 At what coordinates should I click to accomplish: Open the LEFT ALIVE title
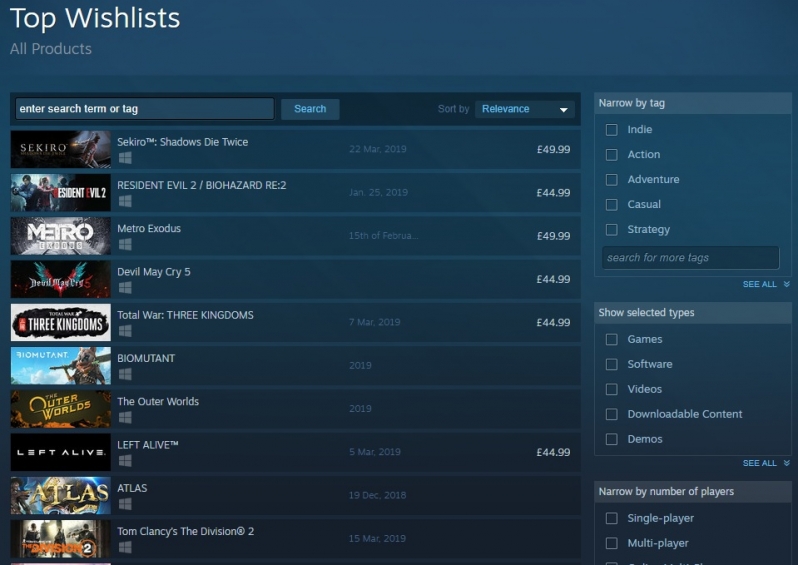148,445
